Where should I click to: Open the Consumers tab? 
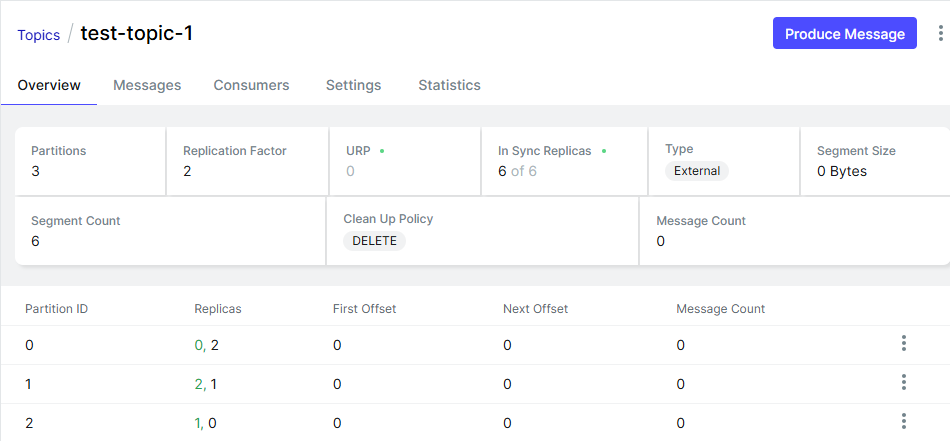251,85
